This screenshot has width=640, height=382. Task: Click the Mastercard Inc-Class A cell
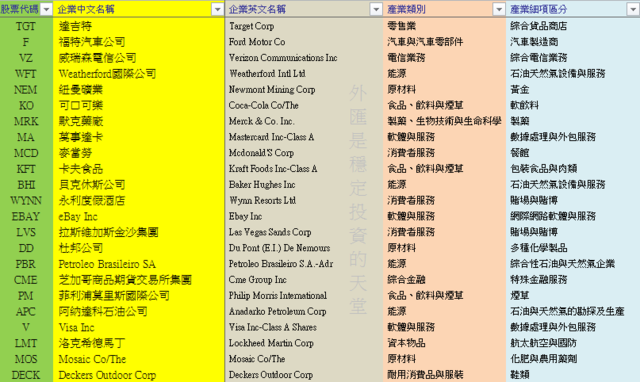pyautogui.click(x=304, y=137)
